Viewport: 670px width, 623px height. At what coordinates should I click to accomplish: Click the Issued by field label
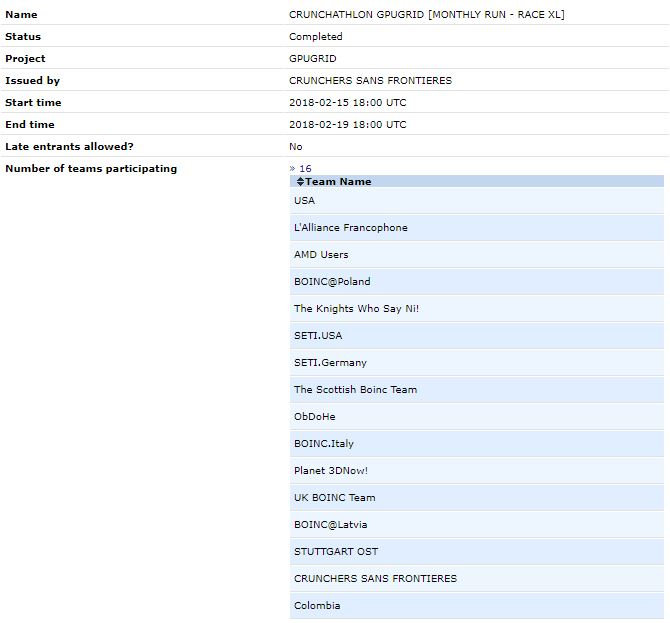click(32, 80)
